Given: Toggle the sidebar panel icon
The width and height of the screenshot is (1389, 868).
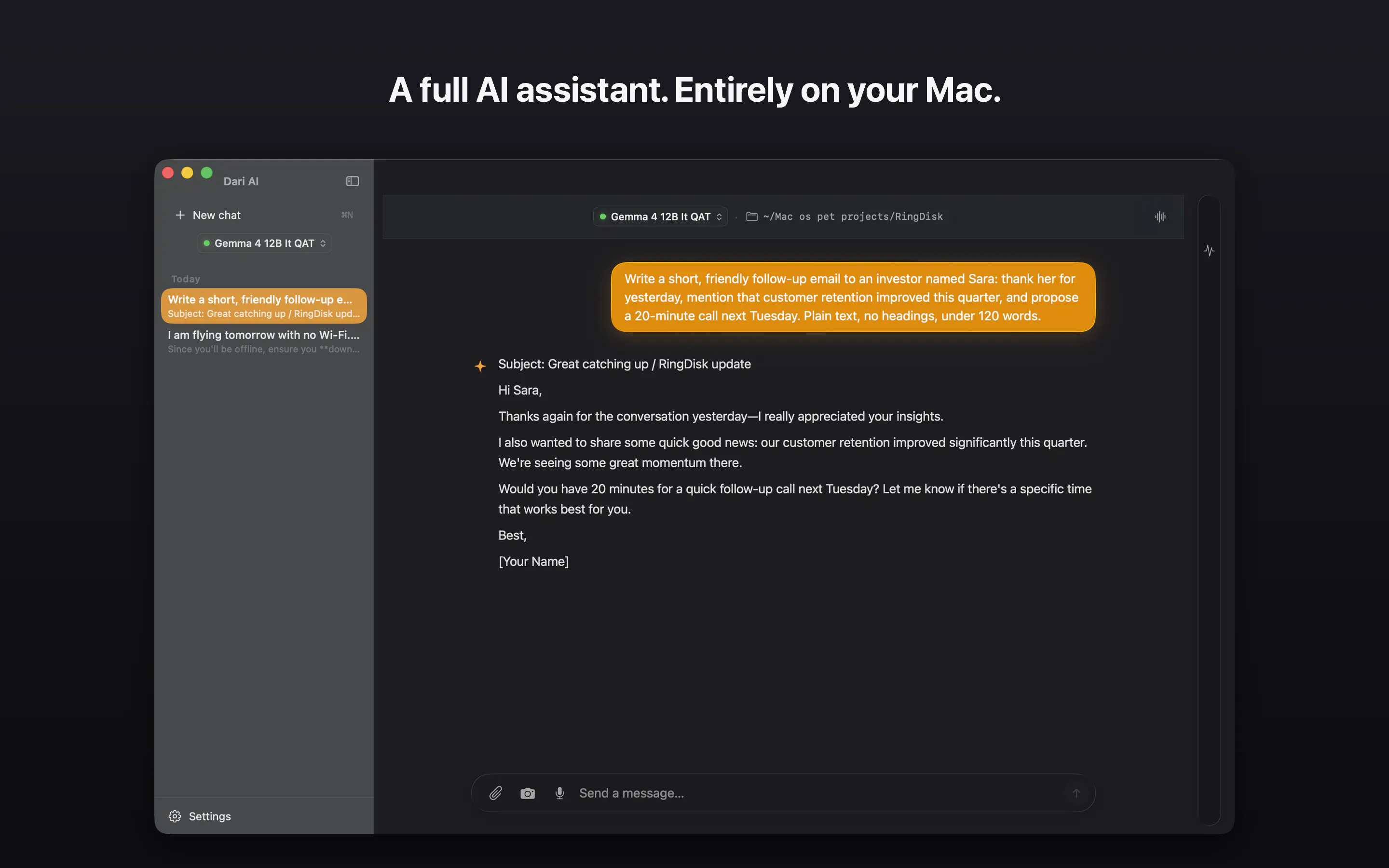Looking at the screenshot, I should point(353,181).
